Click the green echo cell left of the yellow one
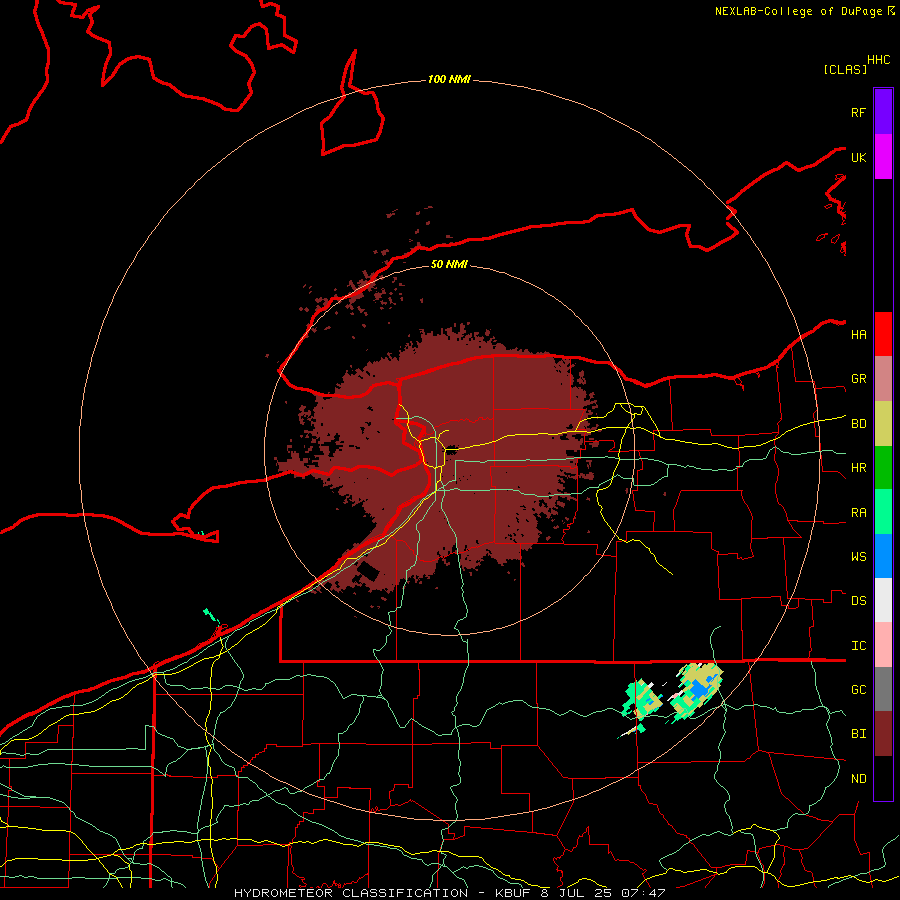The height and width of the screenshot is (900, 900). pos(643,699)
